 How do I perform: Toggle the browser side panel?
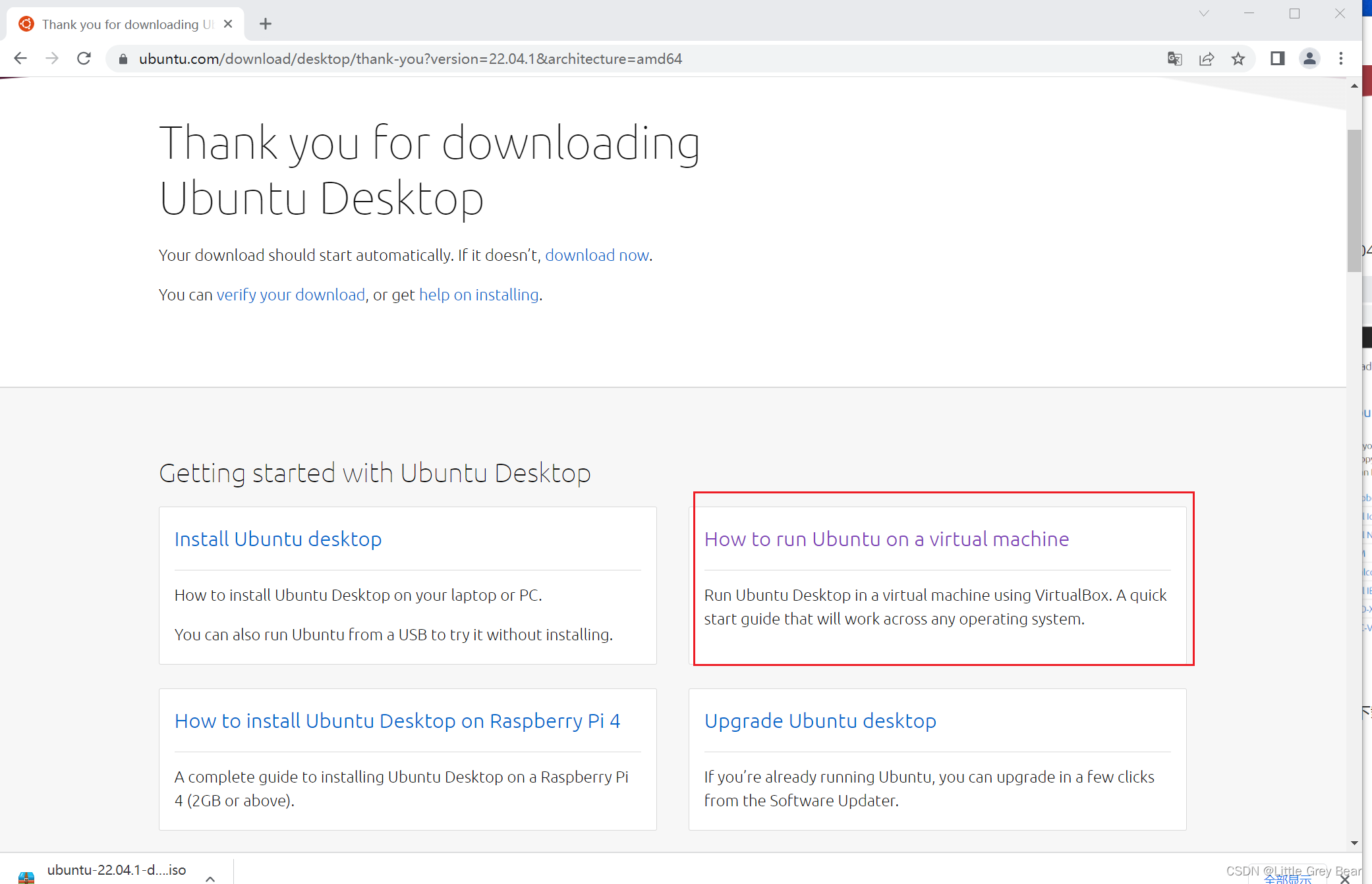pyautogui.click(x=1277, y=59)
